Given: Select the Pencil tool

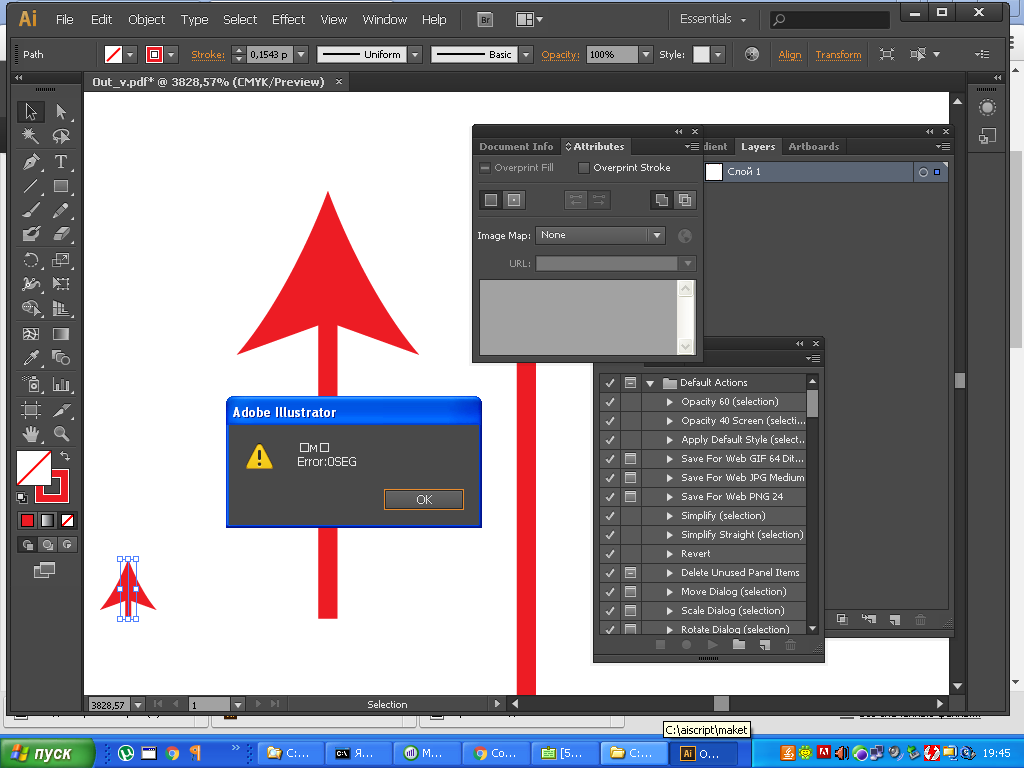Looking at the screenshot, I should click(61, 210).
